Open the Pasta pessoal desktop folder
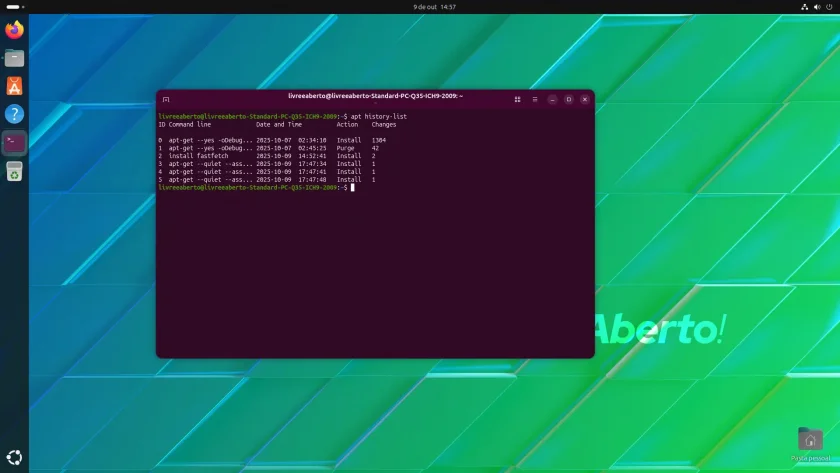 point(810,445)
